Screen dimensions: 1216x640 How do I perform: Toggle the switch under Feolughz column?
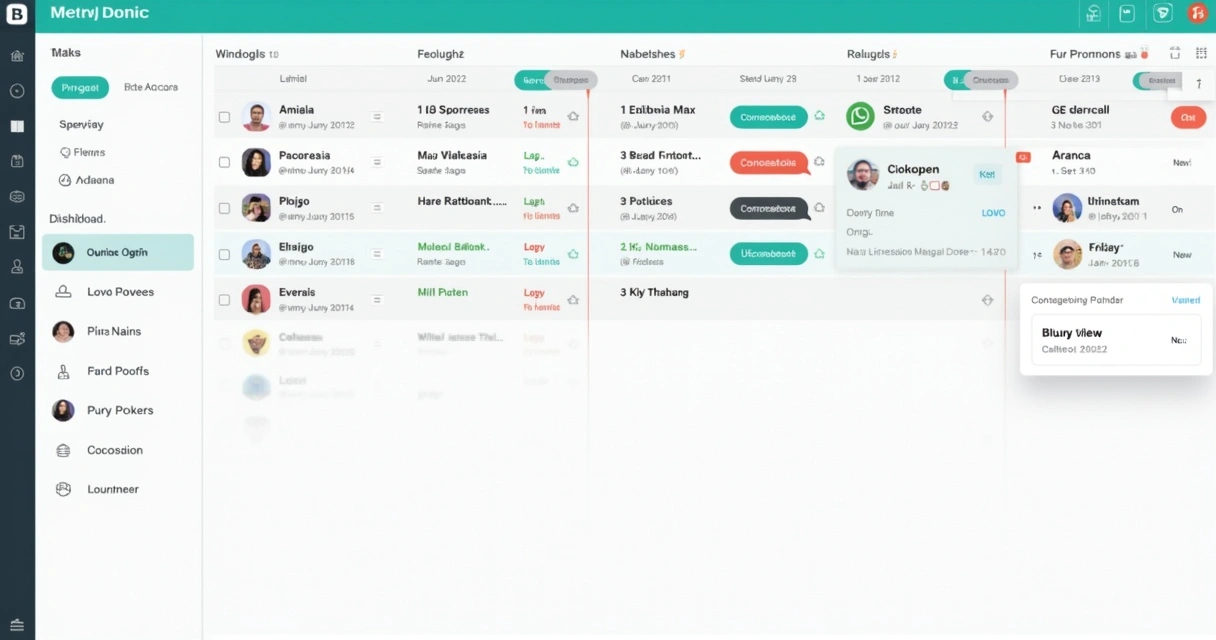[x=555, y=80]
